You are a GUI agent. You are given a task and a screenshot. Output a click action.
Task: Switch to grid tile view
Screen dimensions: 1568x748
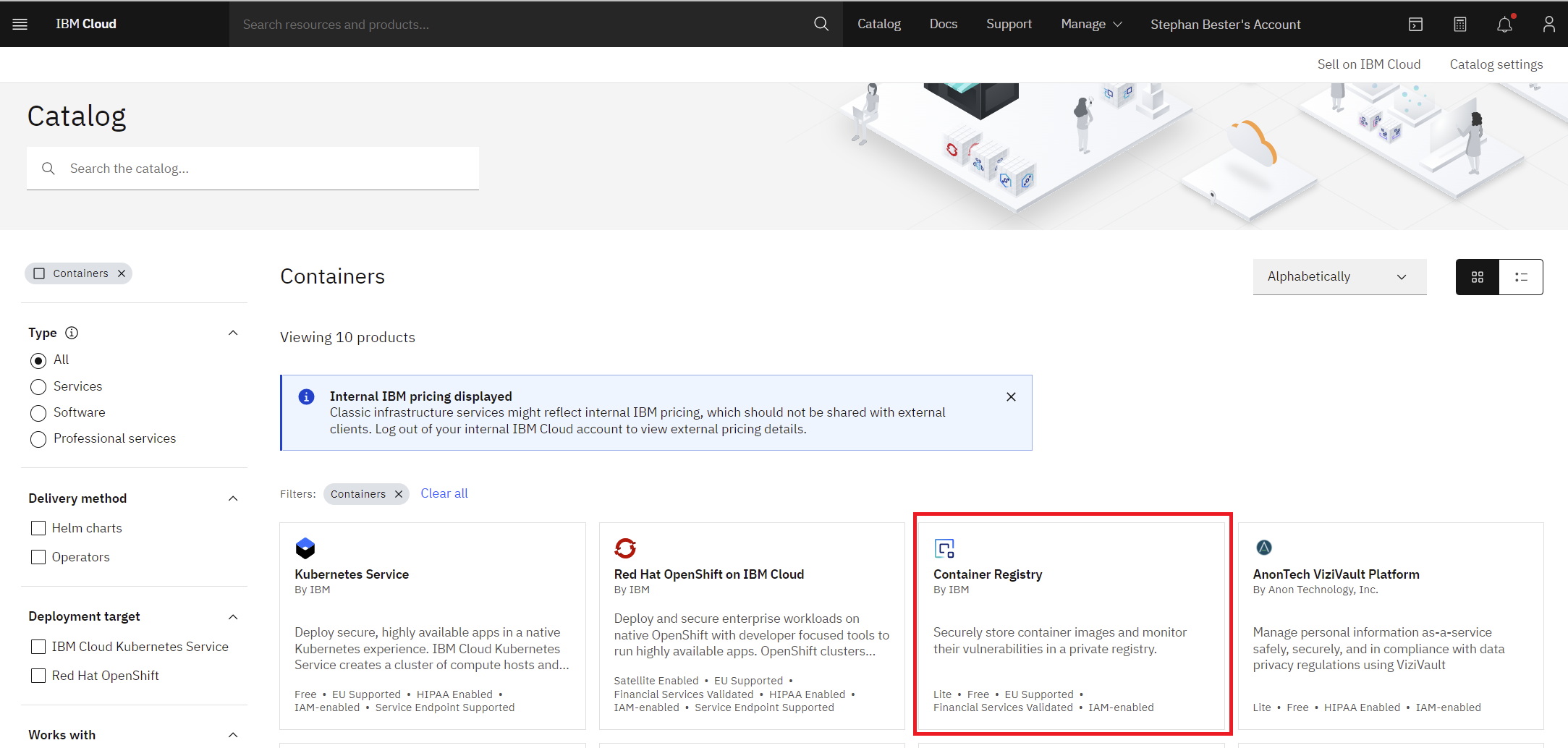(x=1478, y=277)
